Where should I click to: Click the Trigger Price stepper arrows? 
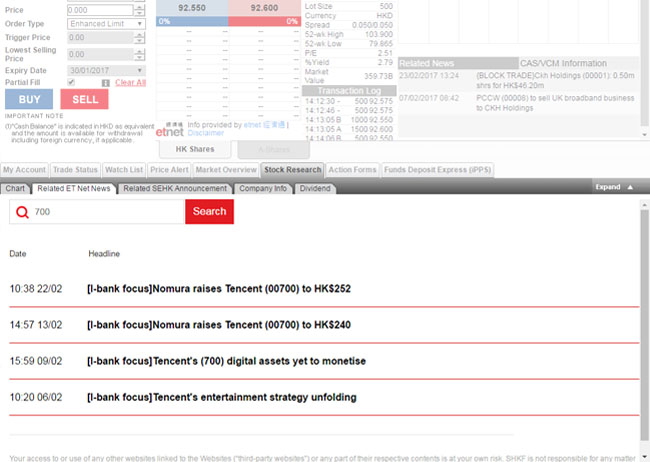(140, 38)
